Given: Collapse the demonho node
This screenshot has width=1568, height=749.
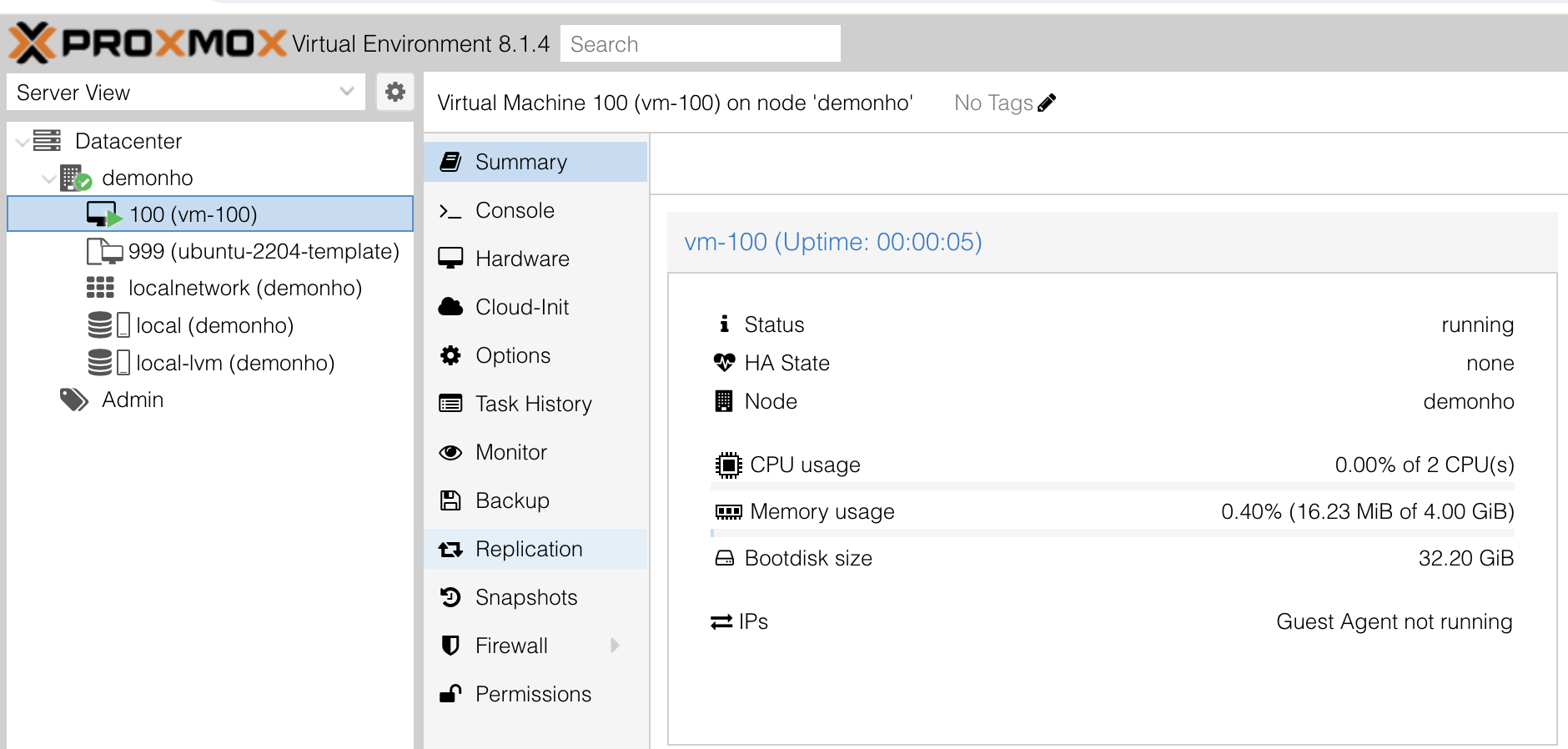Looking at the screenshot, I should pos(49,178).
